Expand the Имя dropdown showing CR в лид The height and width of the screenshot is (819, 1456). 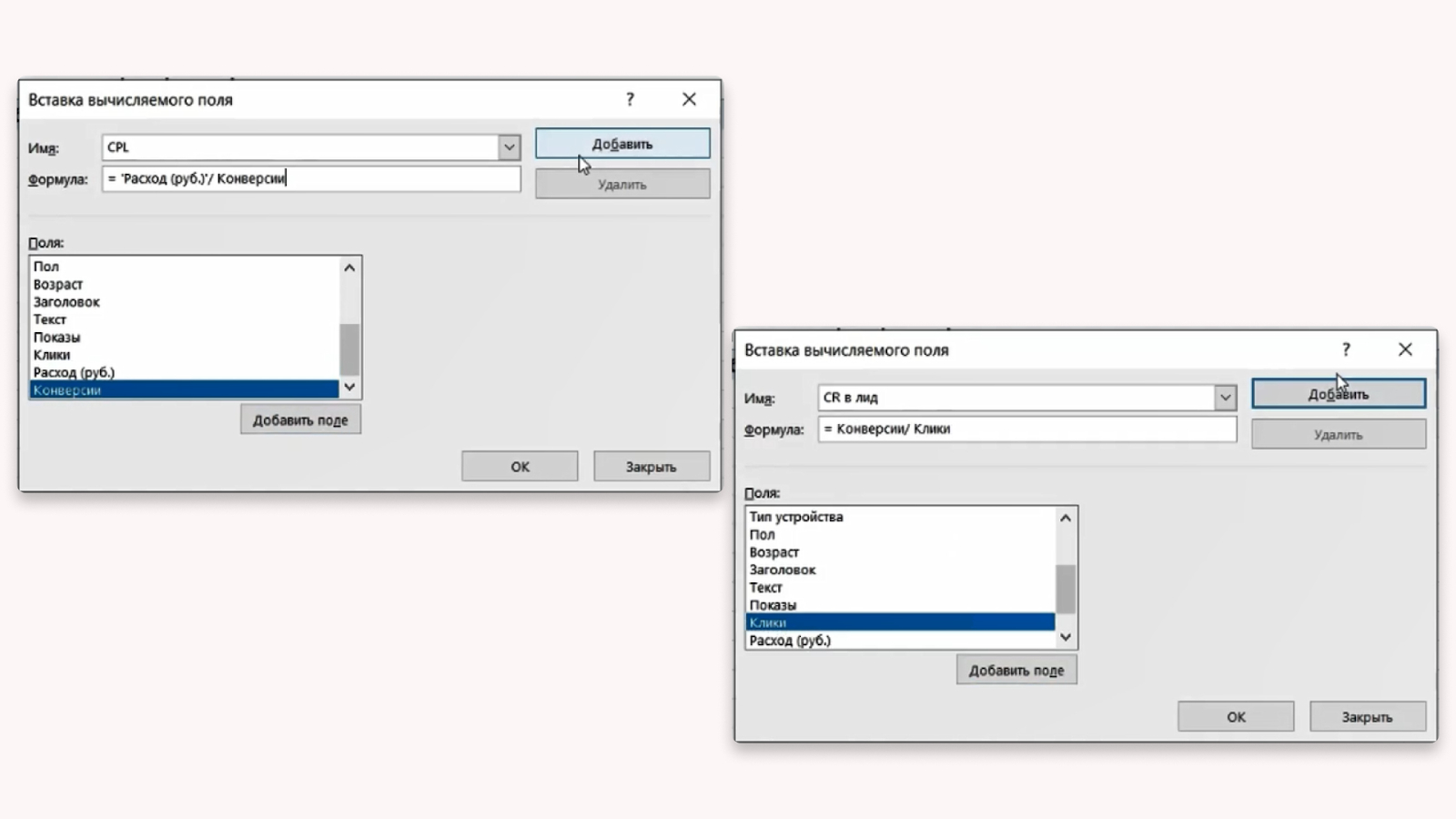1225,397
